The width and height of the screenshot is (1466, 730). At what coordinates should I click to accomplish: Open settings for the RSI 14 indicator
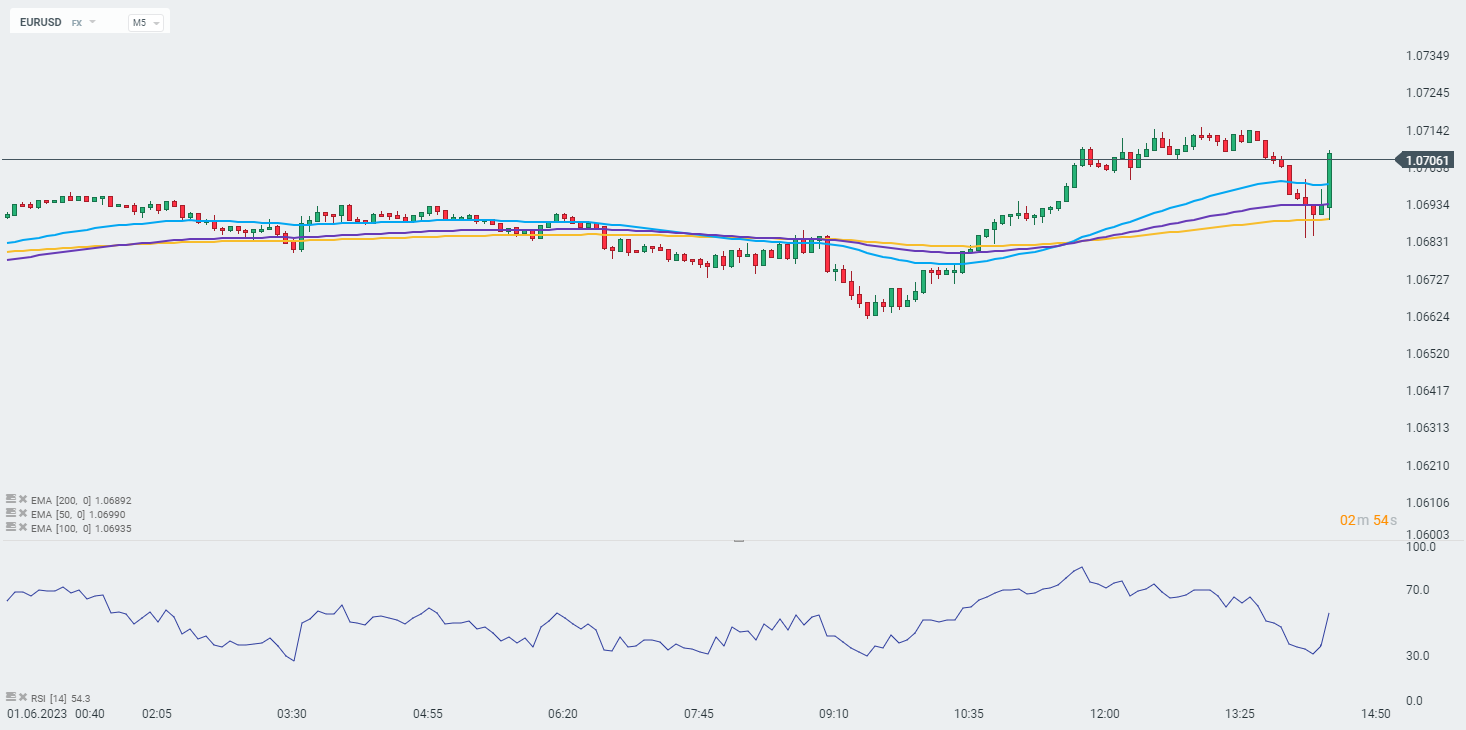pos(11,697)
